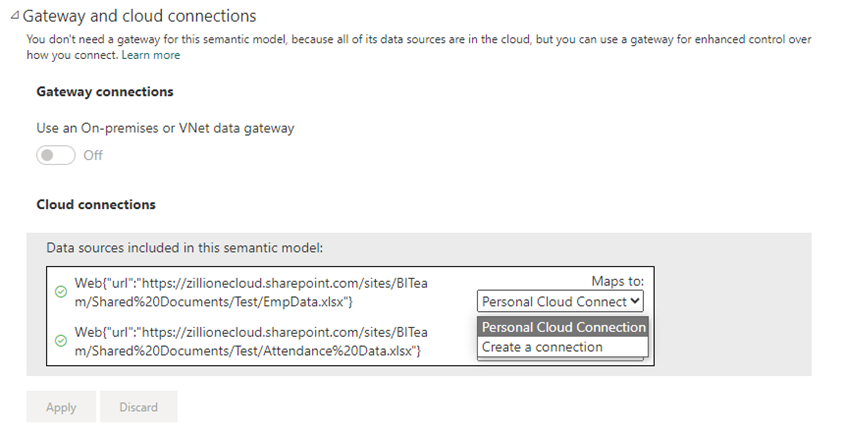This screenshot has width=844, height=432.
Task: Open the Maps to connection dropdown
Action: [560, 301]
